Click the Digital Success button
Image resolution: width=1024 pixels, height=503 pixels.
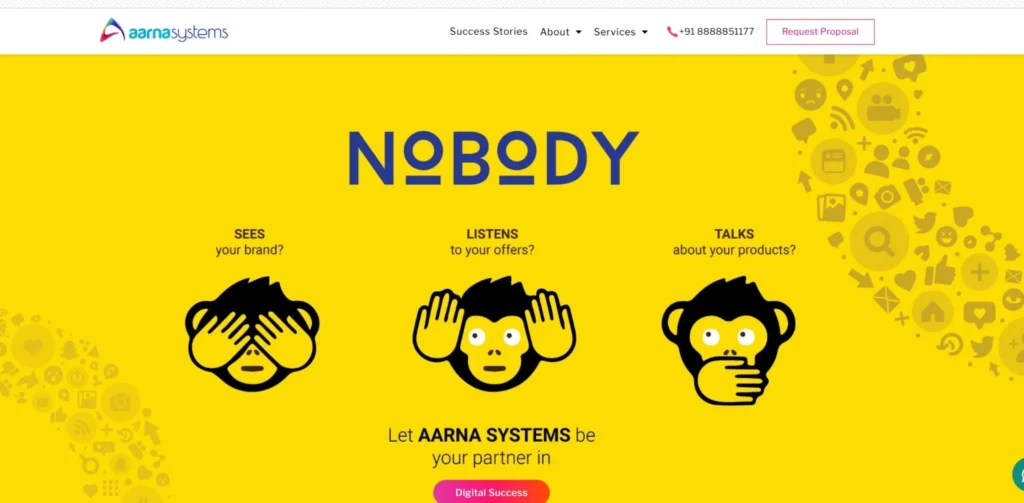pos(491,492)
